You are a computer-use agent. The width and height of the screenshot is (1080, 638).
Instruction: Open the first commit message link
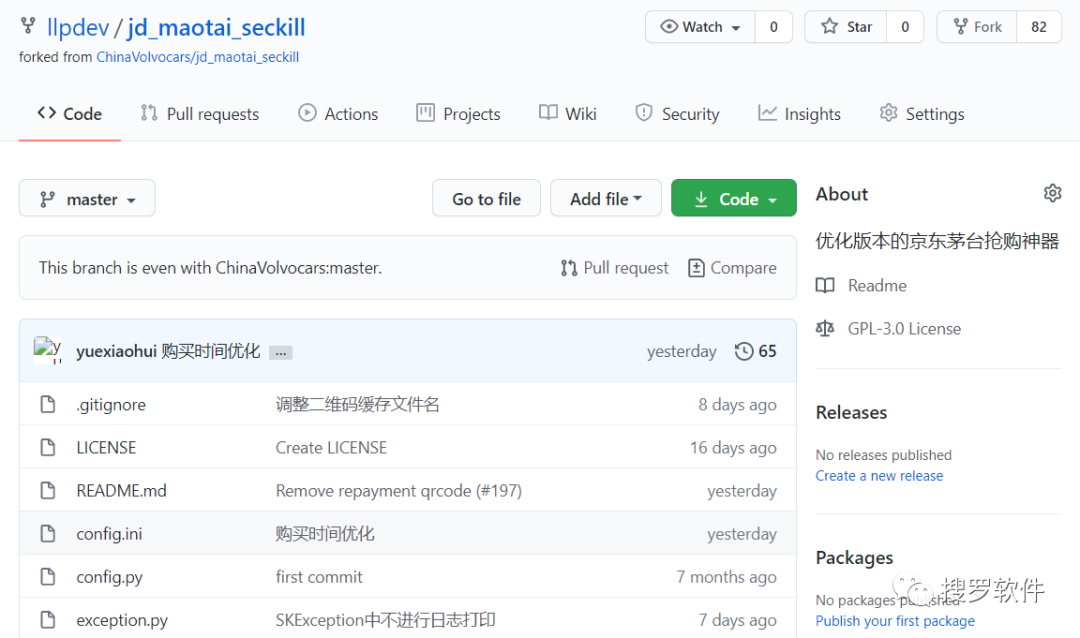click(319, 577)
